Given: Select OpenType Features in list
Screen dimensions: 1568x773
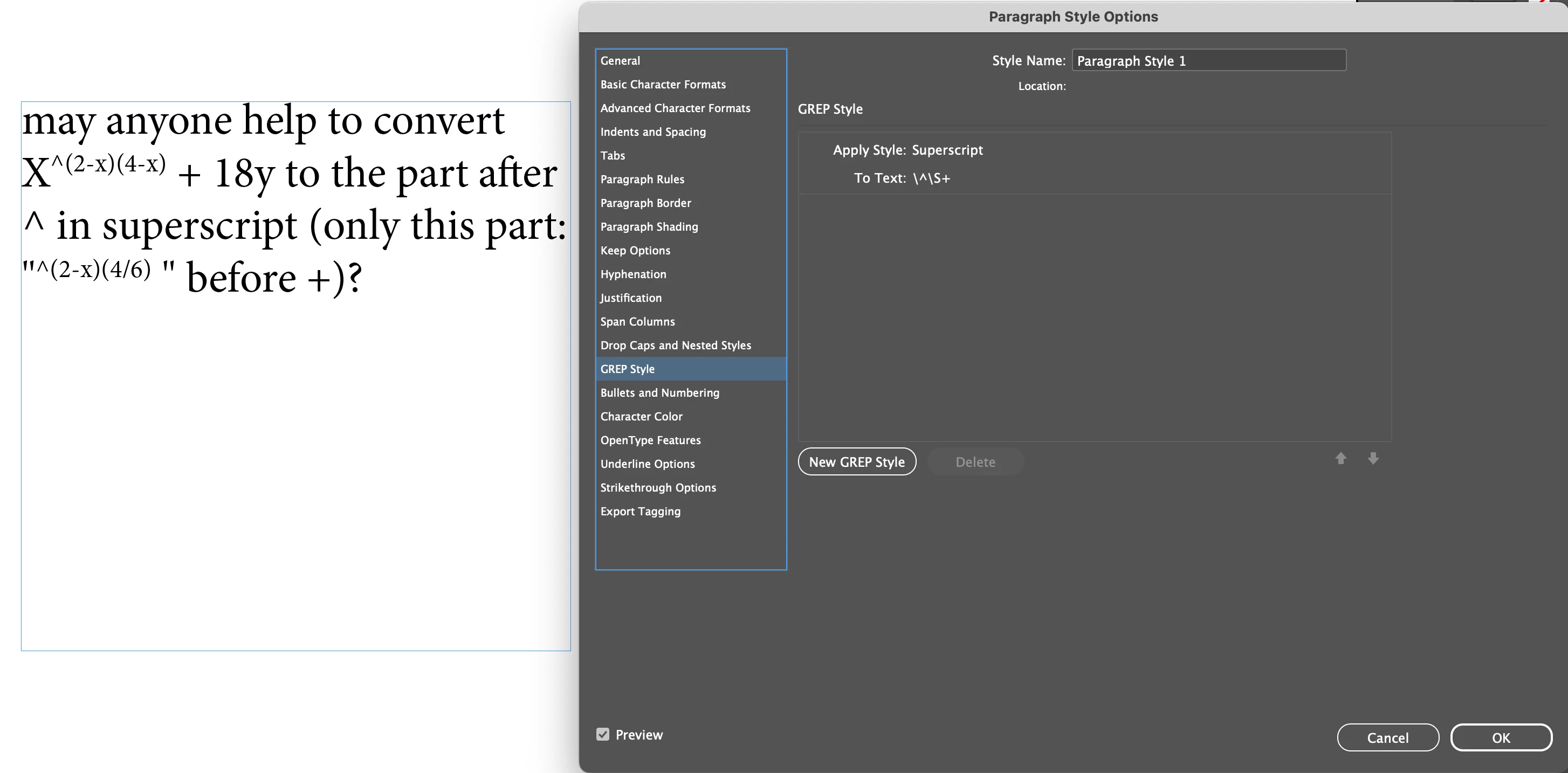Looking at the screenshot, I should [x=650, y=440].
